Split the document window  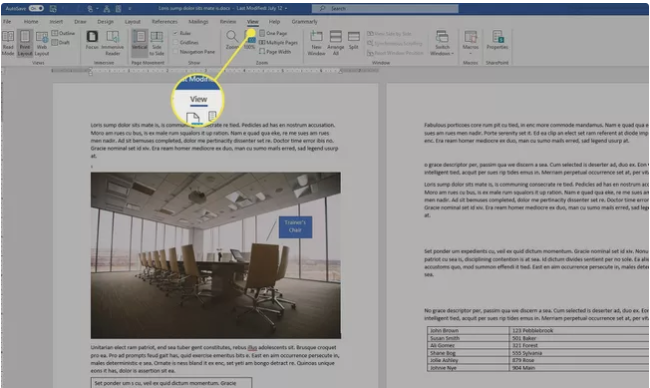click(354, 40)
